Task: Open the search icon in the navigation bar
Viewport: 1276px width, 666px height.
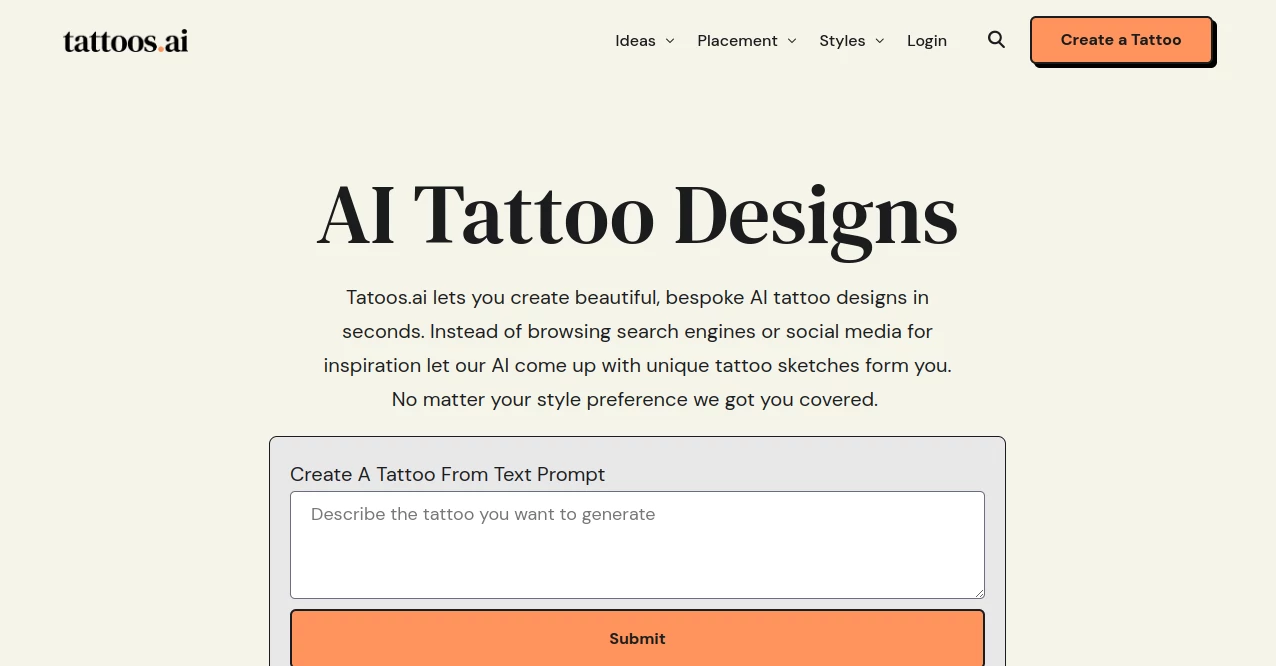Action: (996, 40)
